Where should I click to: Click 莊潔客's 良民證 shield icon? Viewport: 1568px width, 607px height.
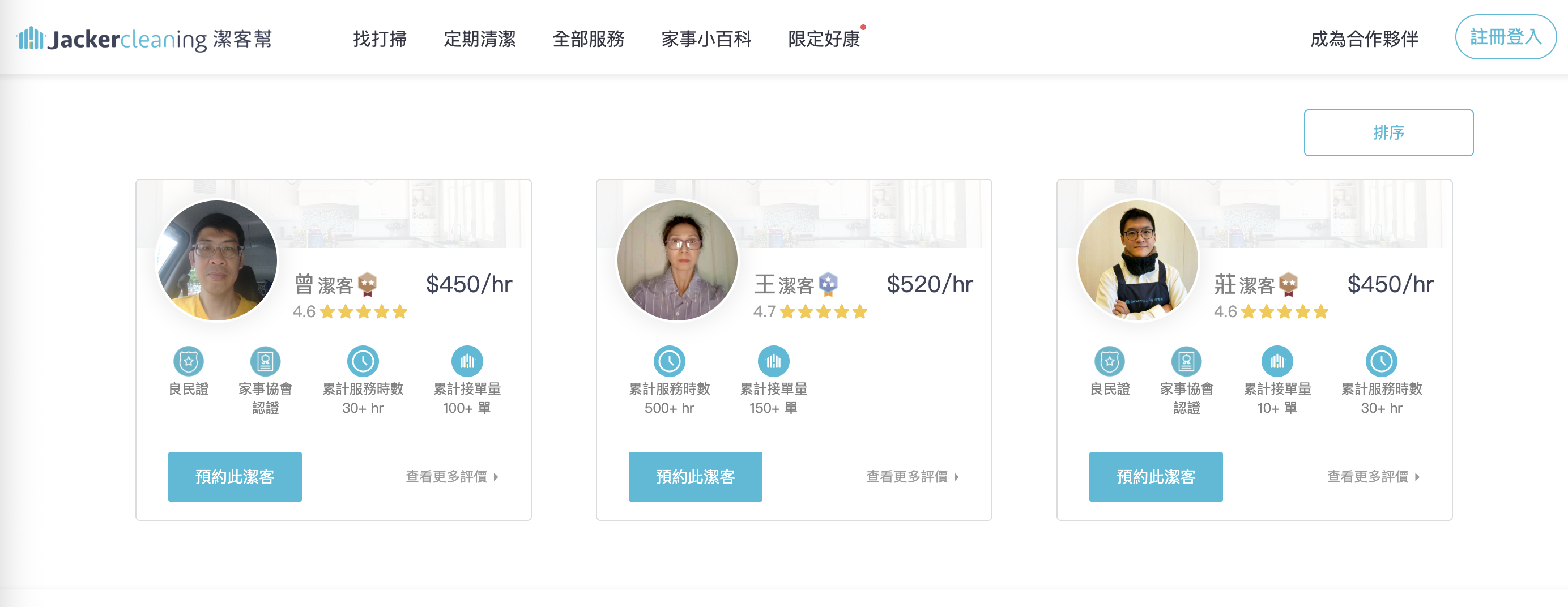1110,361
